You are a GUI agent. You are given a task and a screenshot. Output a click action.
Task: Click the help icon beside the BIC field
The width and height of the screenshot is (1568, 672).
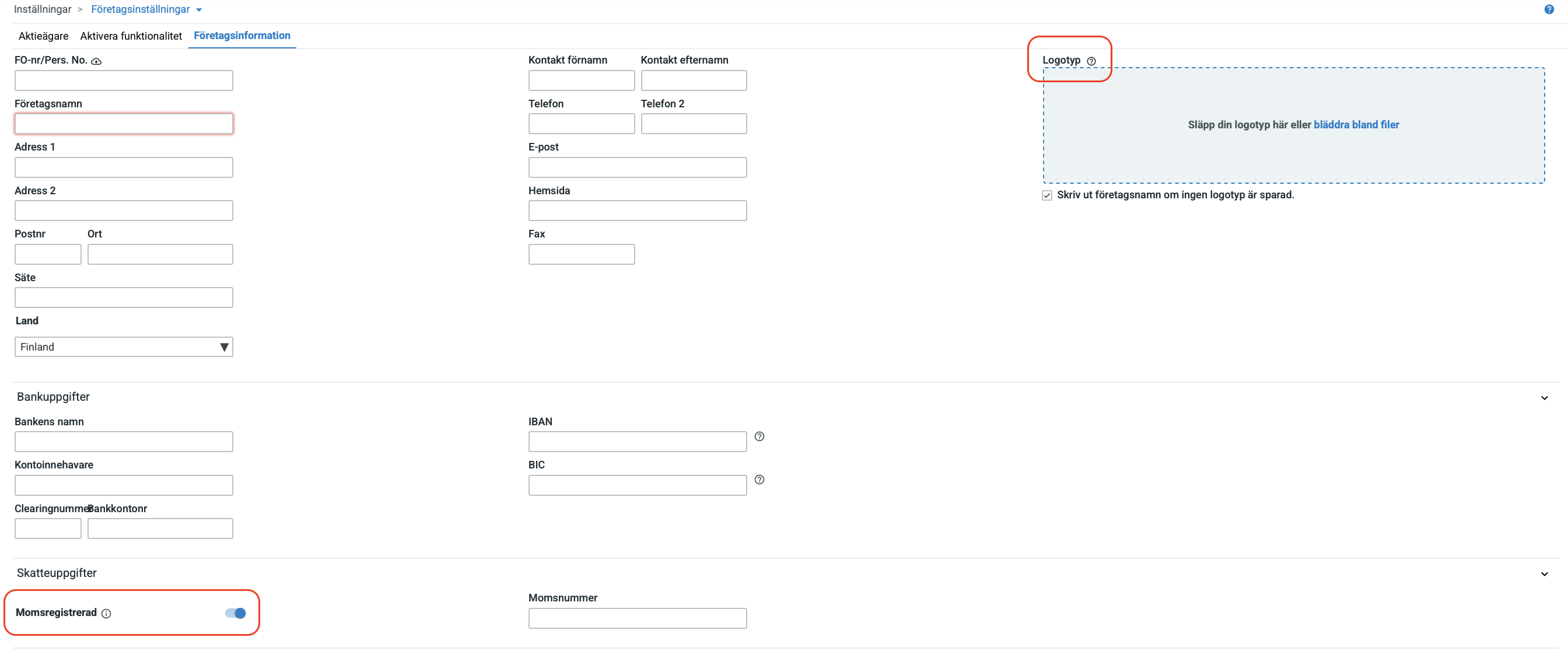(759, 480)
